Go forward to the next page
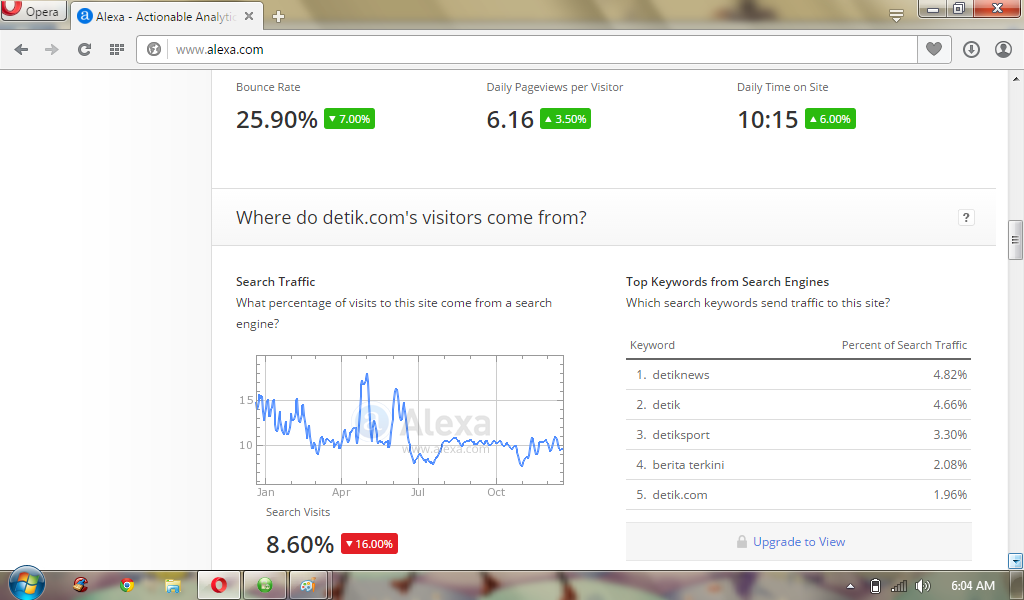This screenshot has width=1024, height=600. coord(52,50)
